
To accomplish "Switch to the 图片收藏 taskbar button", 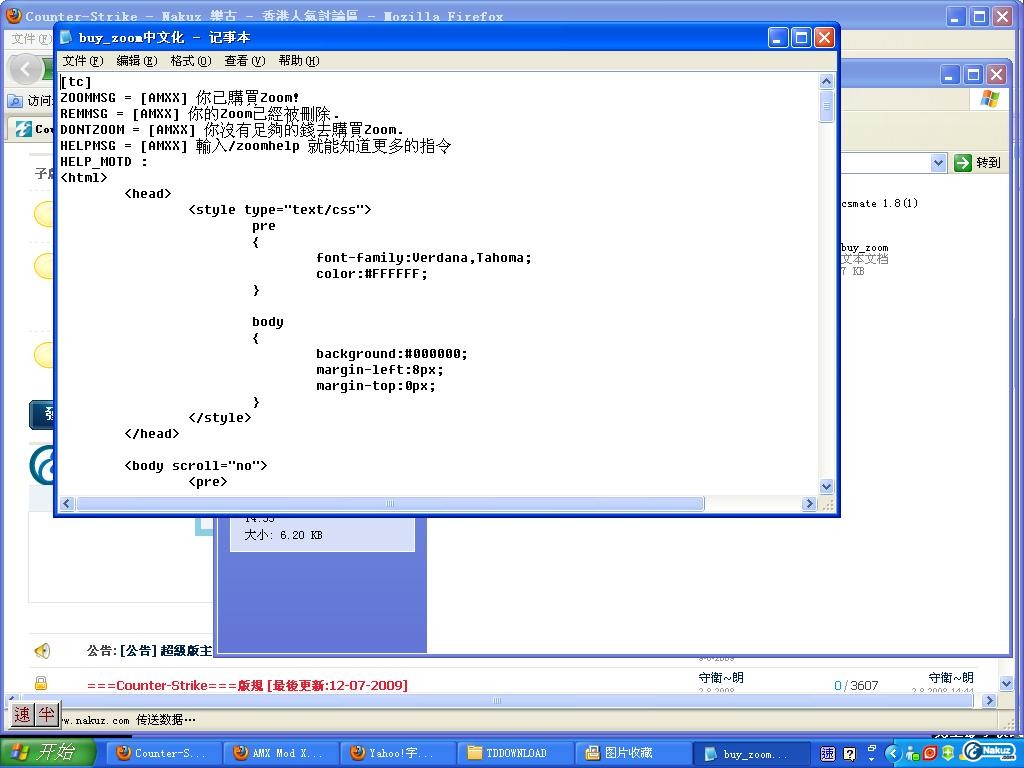I will click(x=633, y=754).
